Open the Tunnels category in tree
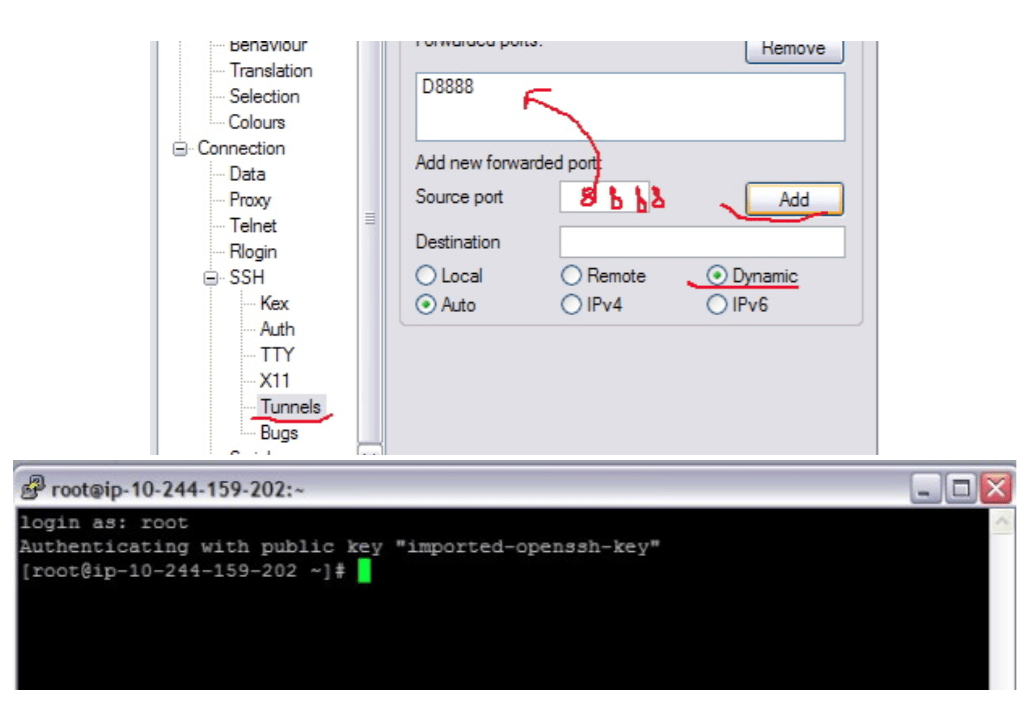Viewport: 1029px width, 712px height. point(290,407)
